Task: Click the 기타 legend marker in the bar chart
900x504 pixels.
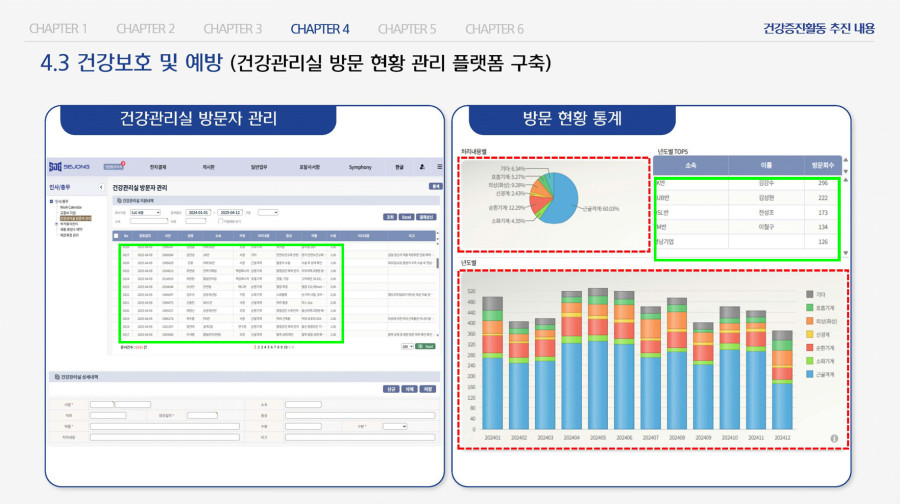Action: (x=810, y=295)
